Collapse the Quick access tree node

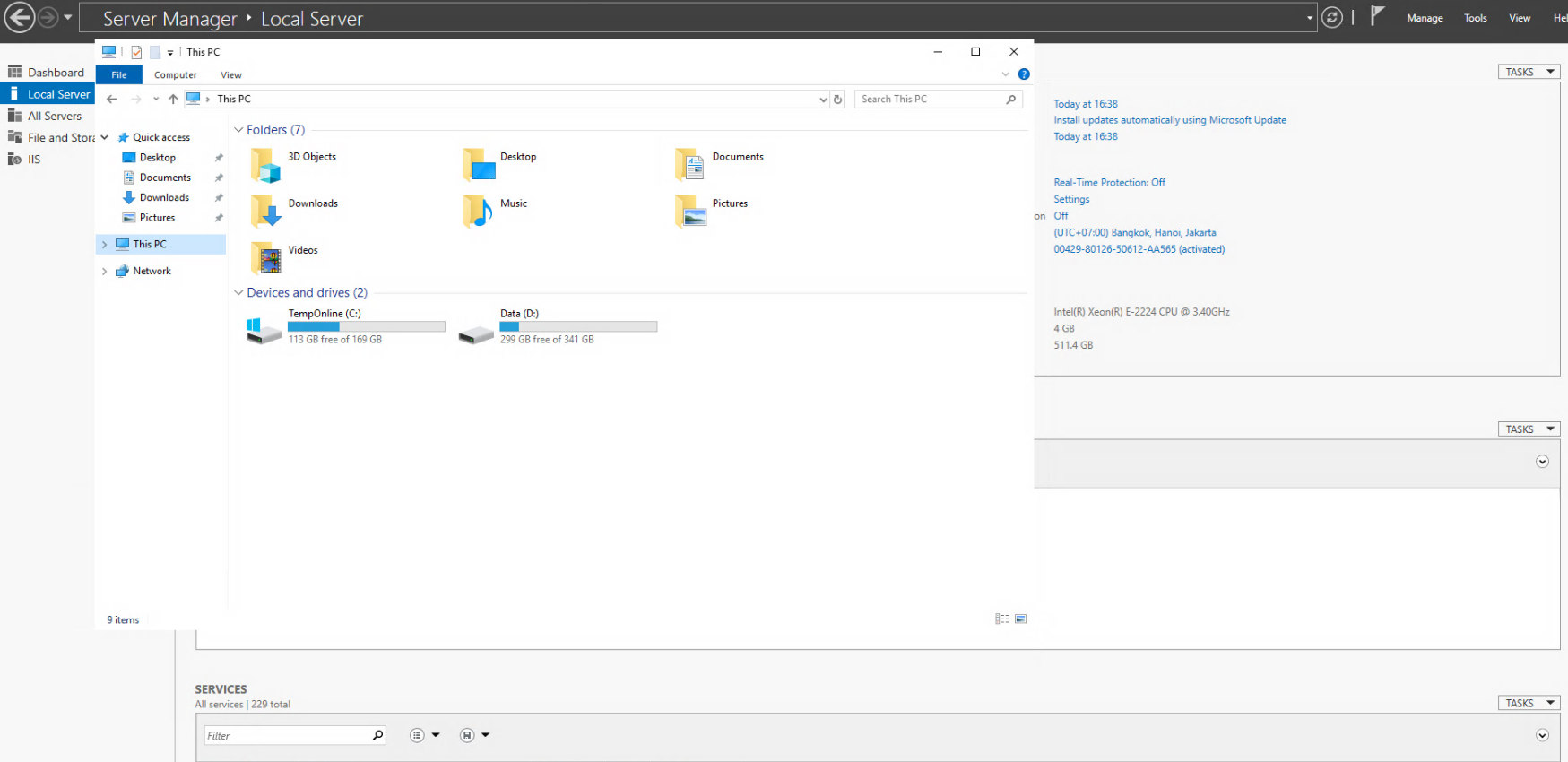tap(105, 137)
